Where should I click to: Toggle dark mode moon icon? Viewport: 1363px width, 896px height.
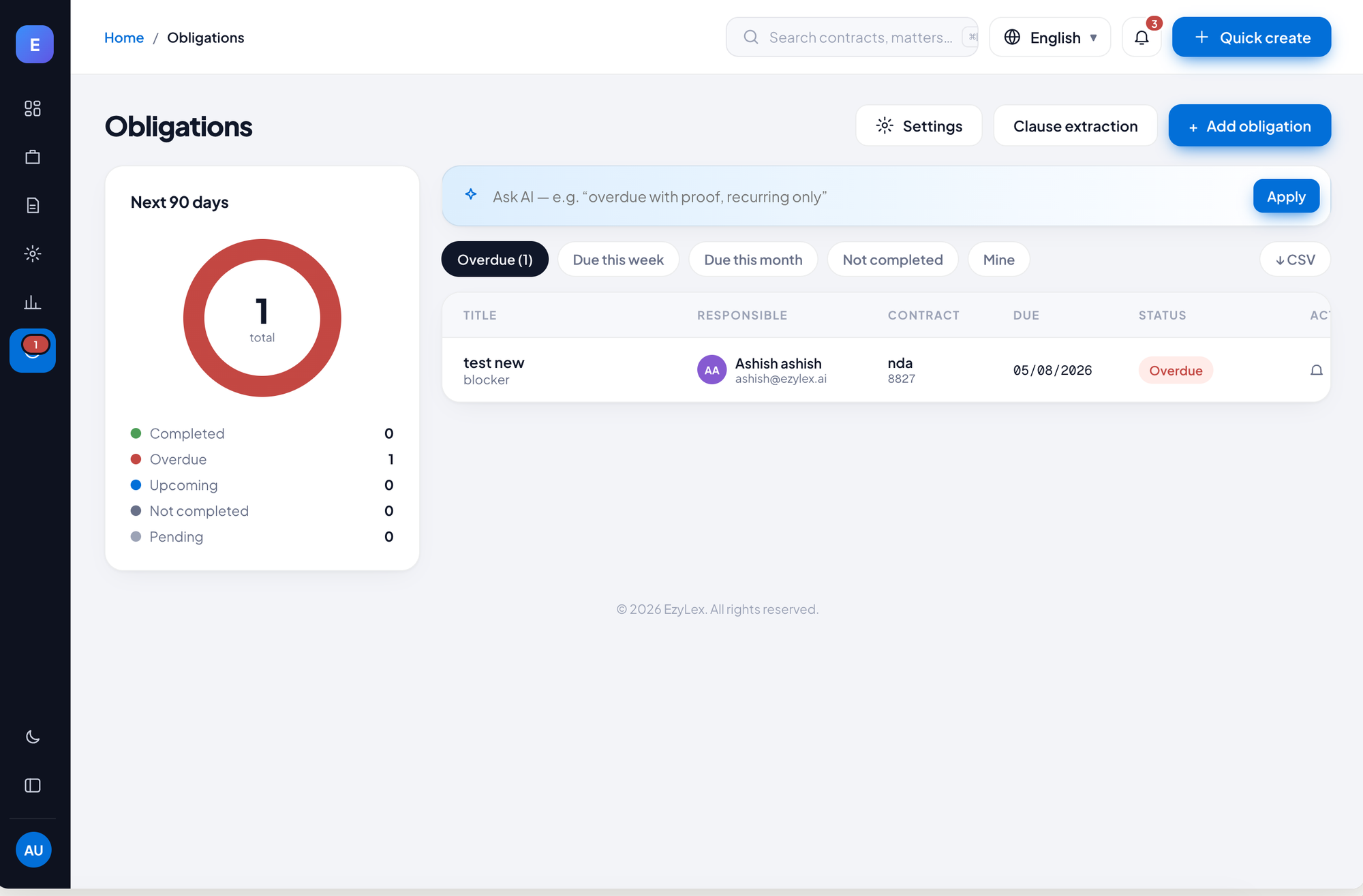click(33, 737)
